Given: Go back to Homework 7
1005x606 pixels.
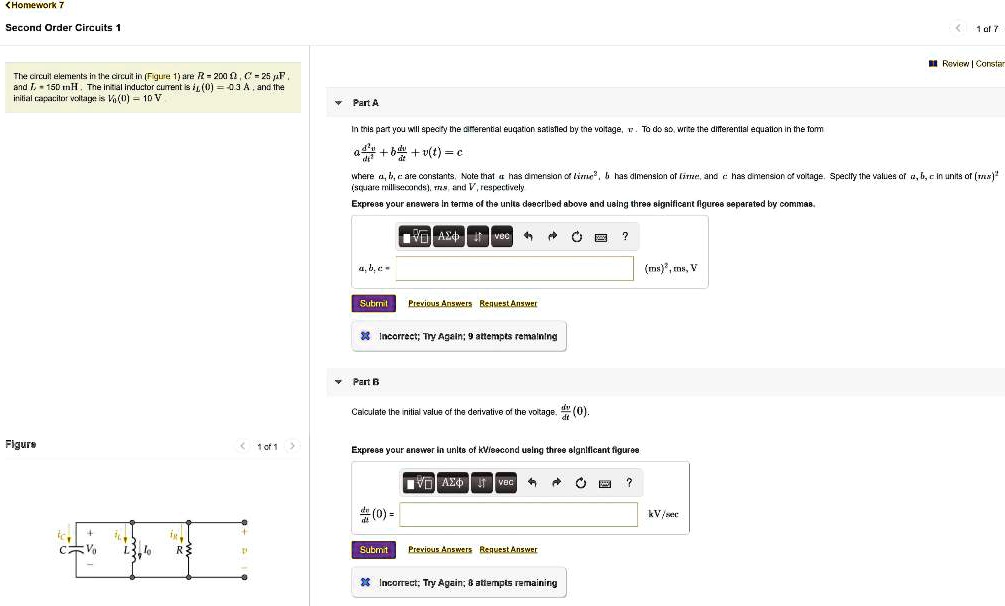Looking at the screenshot, I should click(x=35, y=6).
